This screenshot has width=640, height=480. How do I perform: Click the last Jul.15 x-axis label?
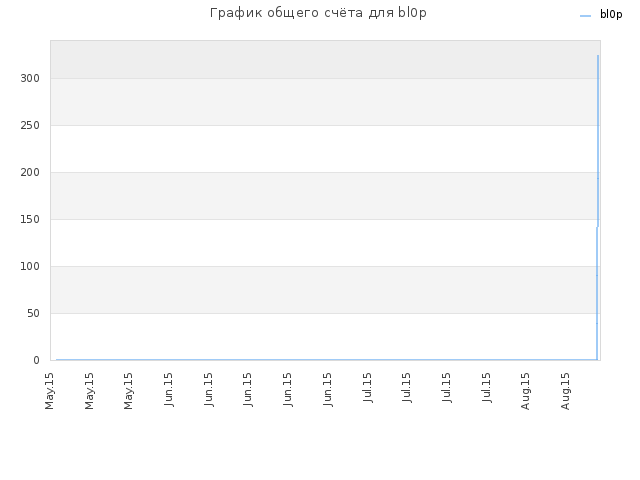pos(486,387)
